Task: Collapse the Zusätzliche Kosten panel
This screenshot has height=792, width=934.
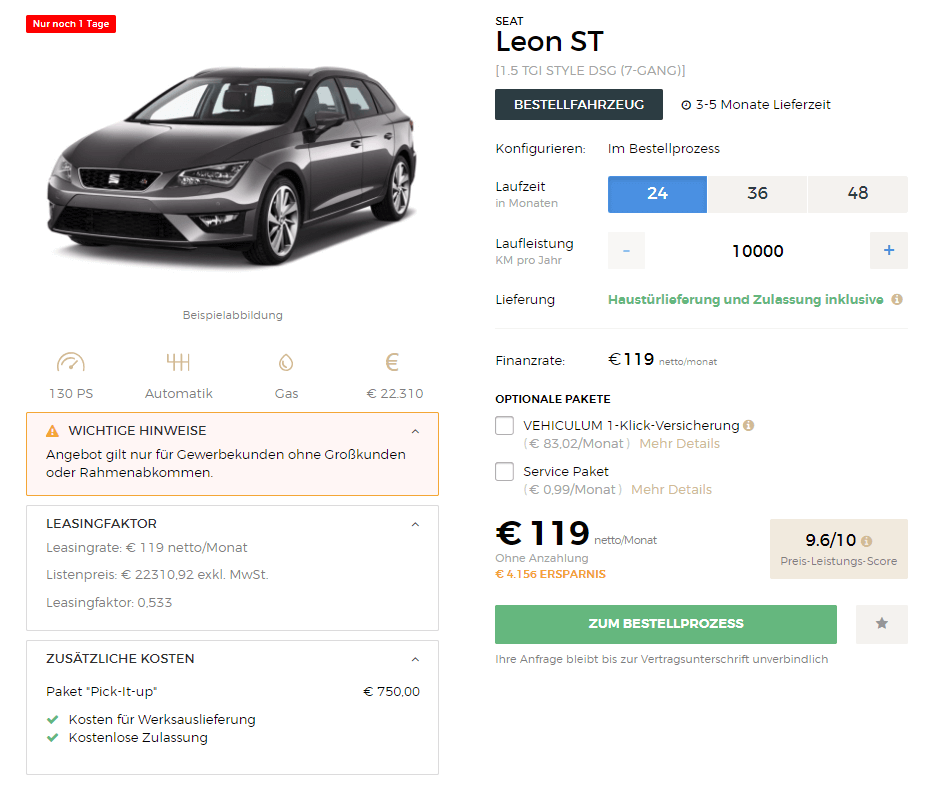Action: coord(415,659)
